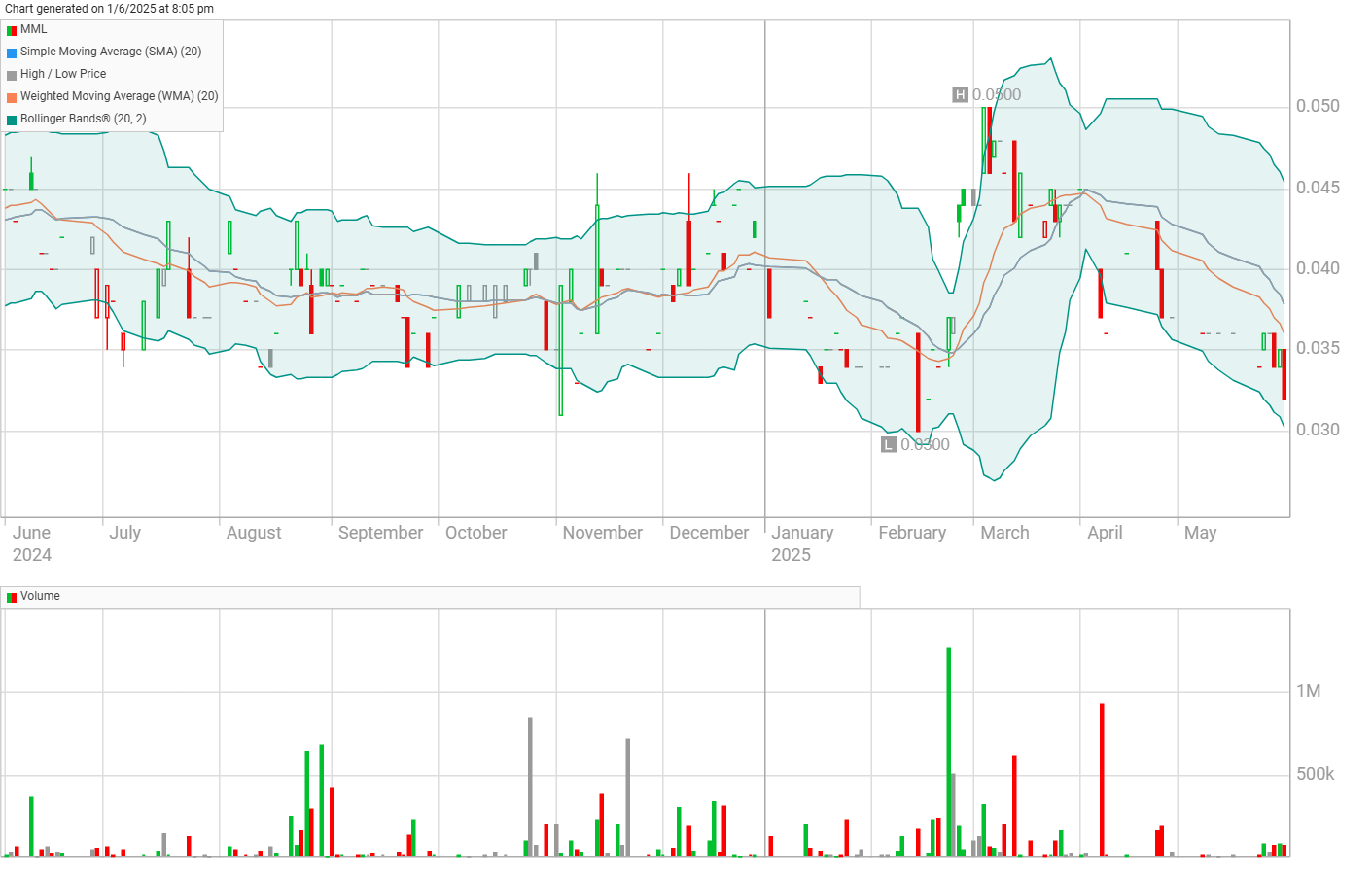The height and width of the screenshot is (869, 1372).
Task: Click the gray High / Low Price legend icon
Action: 12,75
